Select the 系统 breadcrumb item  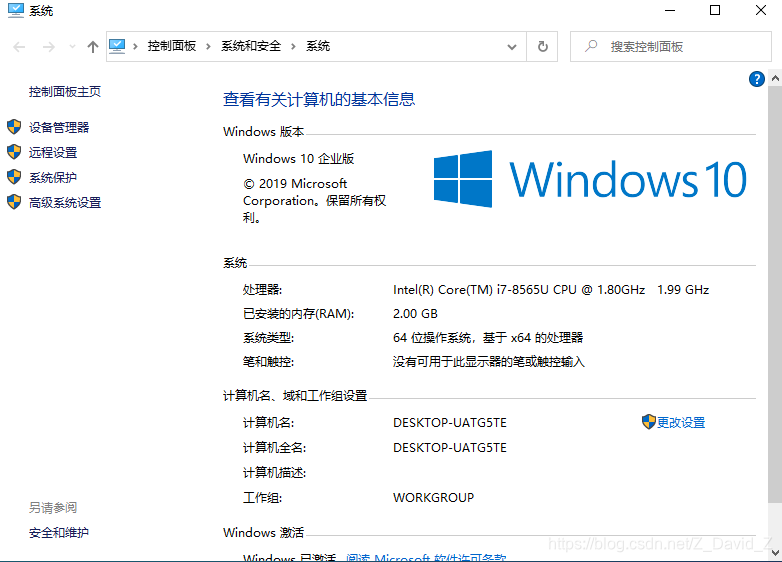[x=318, y=46]
